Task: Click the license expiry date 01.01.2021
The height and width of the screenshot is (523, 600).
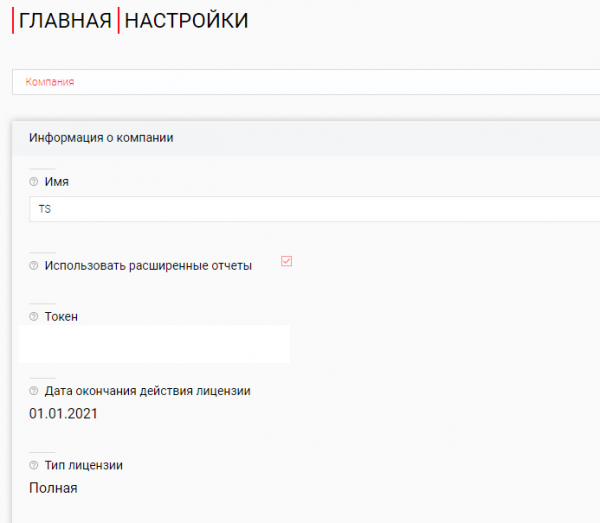Action: 64,413
